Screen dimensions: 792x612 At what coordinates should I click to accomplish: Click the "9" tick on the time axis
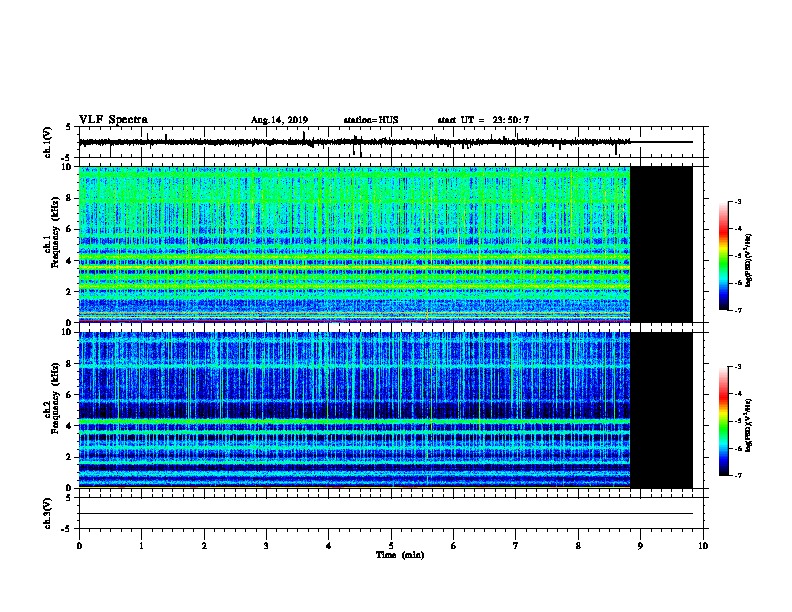click(640, 546)
